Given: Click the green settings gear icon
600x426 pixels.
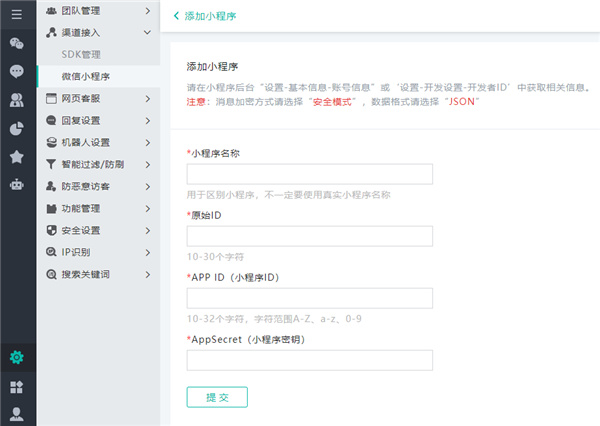Looking at the screenshot, I should click(17, 357).
